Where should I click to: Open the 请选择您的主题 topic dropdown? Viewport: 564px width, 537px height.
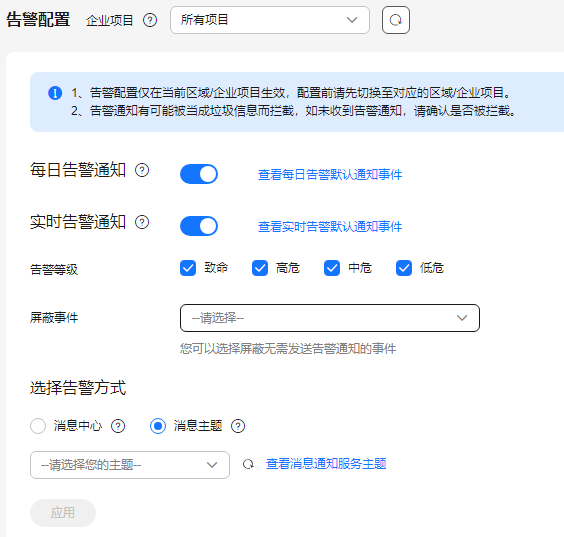(x=130, y=465)
